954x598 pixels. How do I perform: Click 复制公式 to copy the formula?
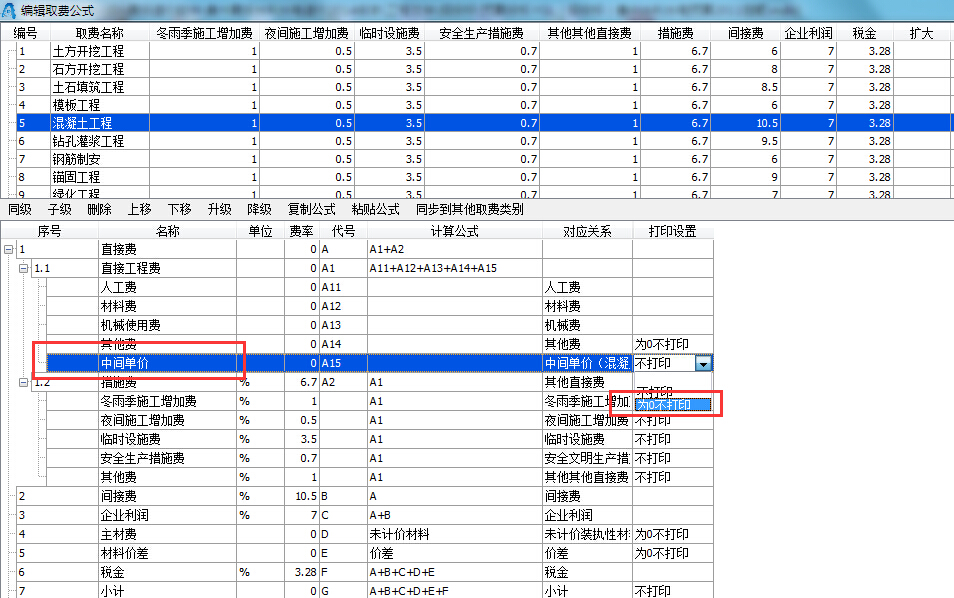[x=311, y=210]
